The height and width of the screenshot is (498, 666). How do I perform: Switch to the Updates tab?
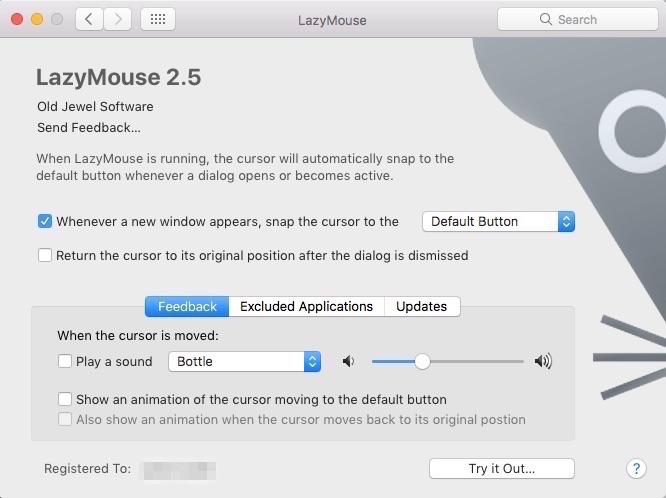click(422, 306)
